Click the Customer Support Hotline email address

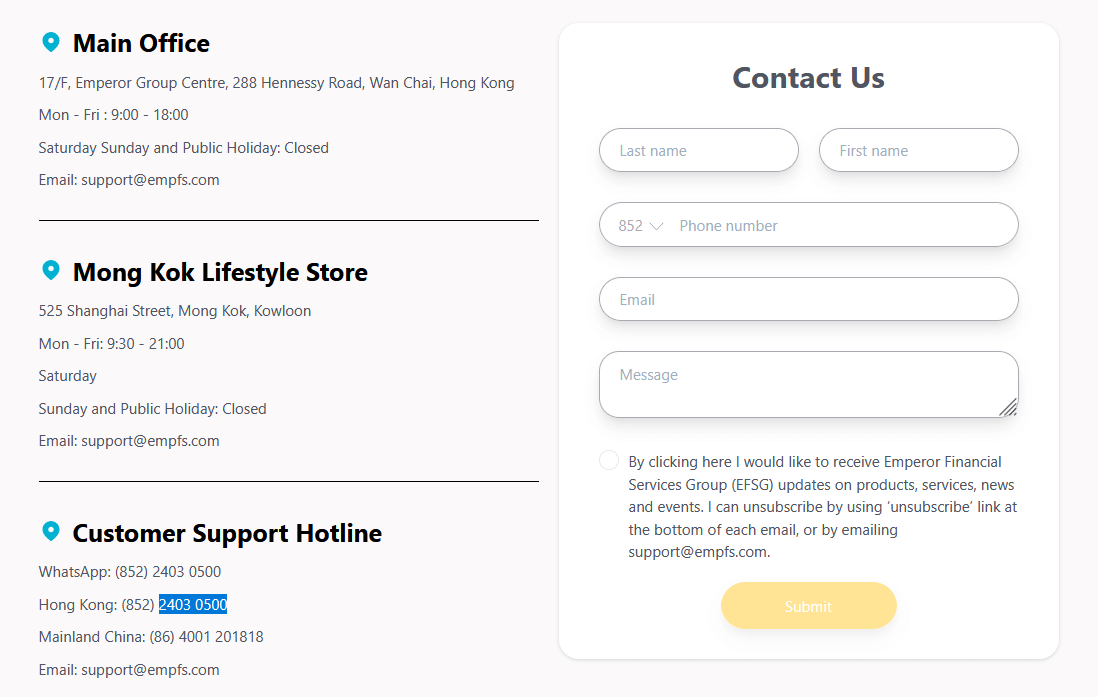151,670
